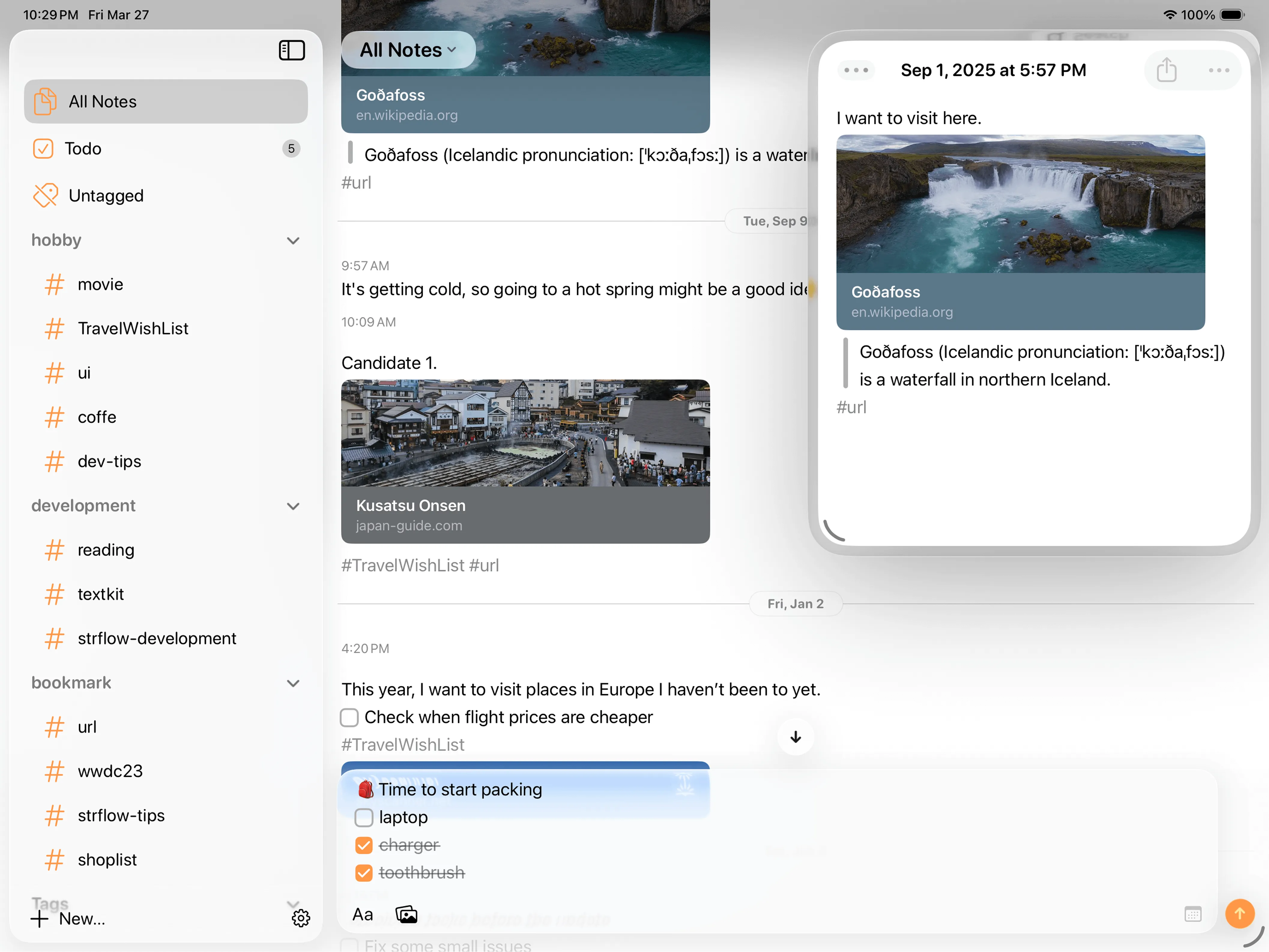
Task: Tap 'I want to visit here.' text
Action: click(x=909, y=118)
